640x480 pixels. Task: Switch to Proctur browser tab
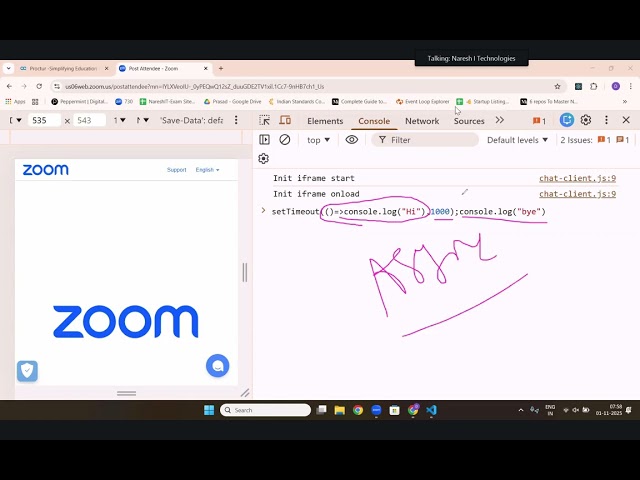(x=62, y=69)
